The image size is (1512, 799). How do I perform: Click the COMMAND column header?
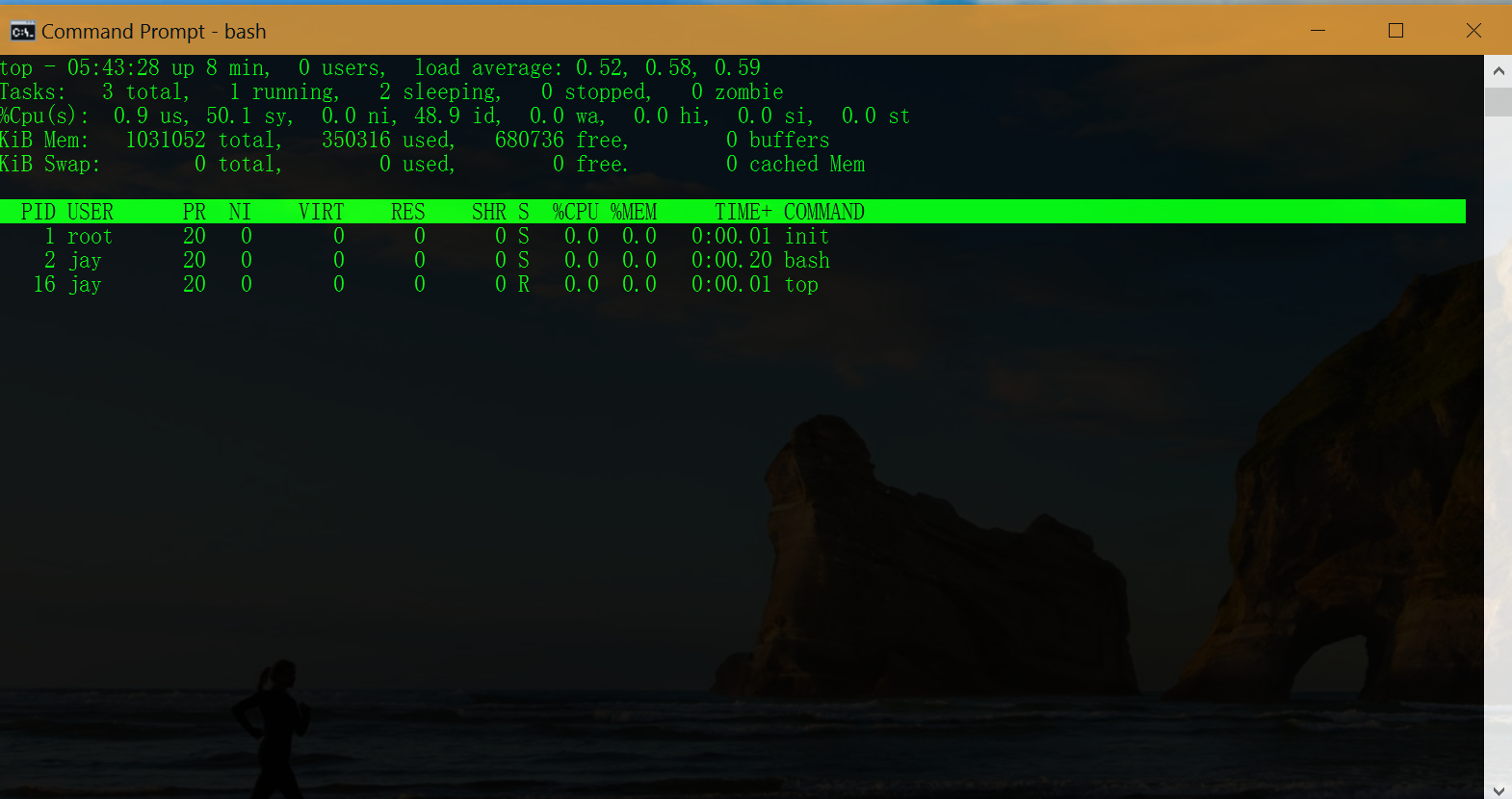click(x=823, y=212)
